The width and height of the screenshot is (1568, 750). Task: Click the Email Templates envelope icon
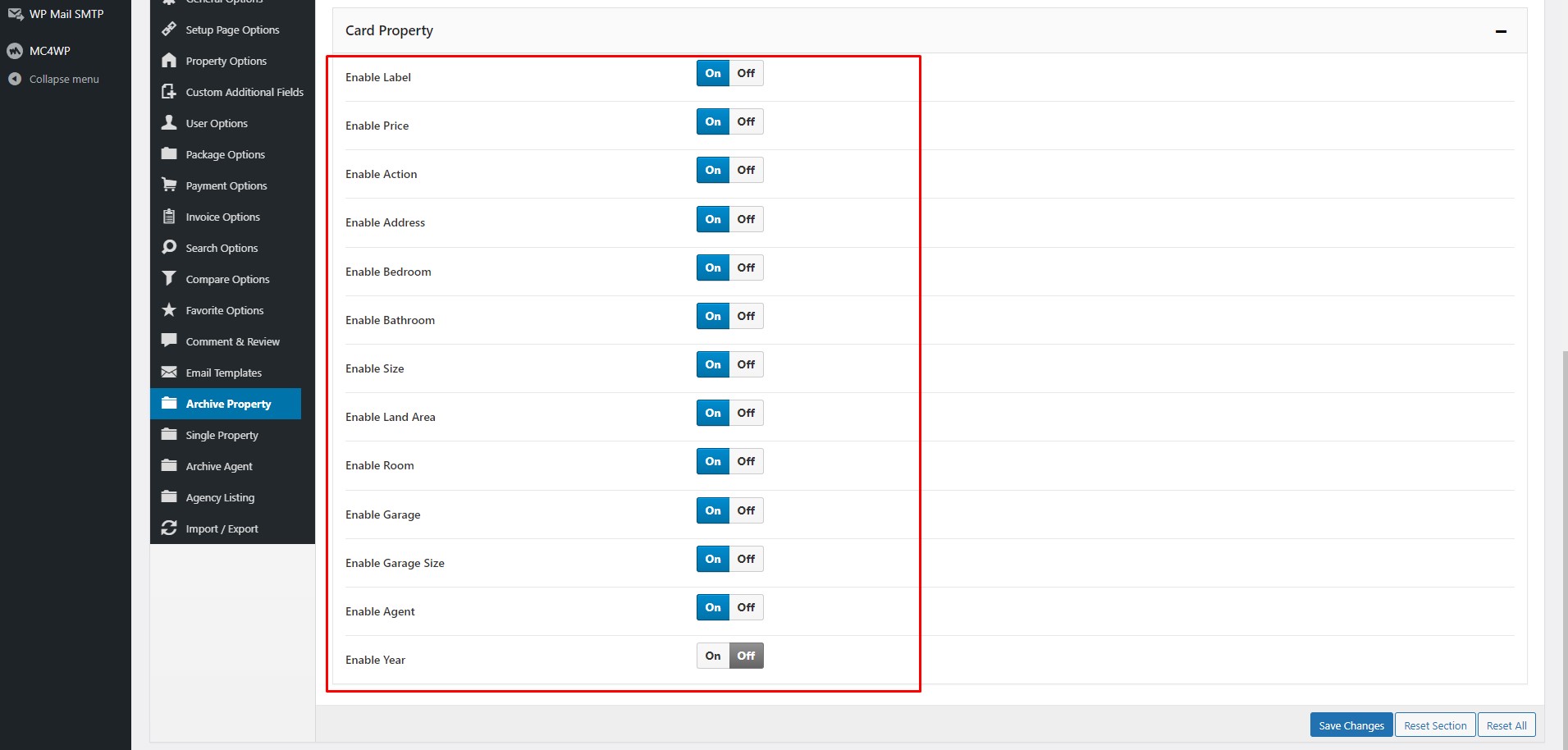[169, 373]
